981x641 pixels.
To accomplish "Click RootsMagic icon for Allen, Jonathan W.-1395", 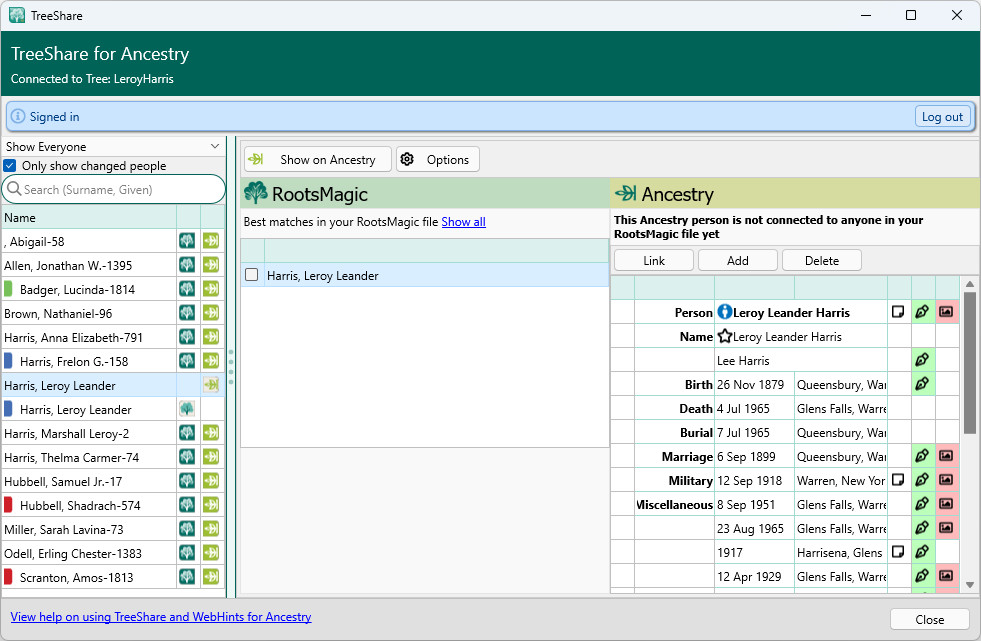I will tap(187, 265).
